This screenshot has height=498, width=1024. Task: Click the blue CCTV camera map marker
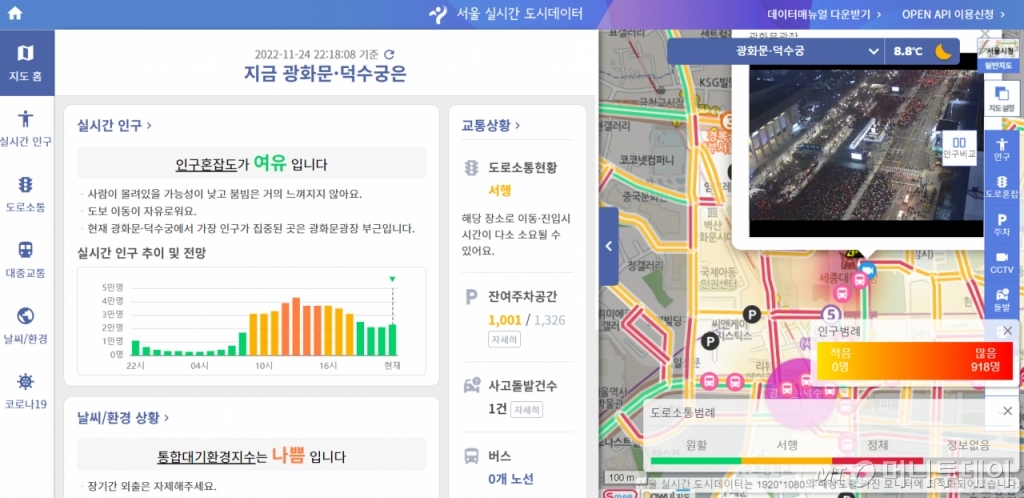tap(868, 269)
